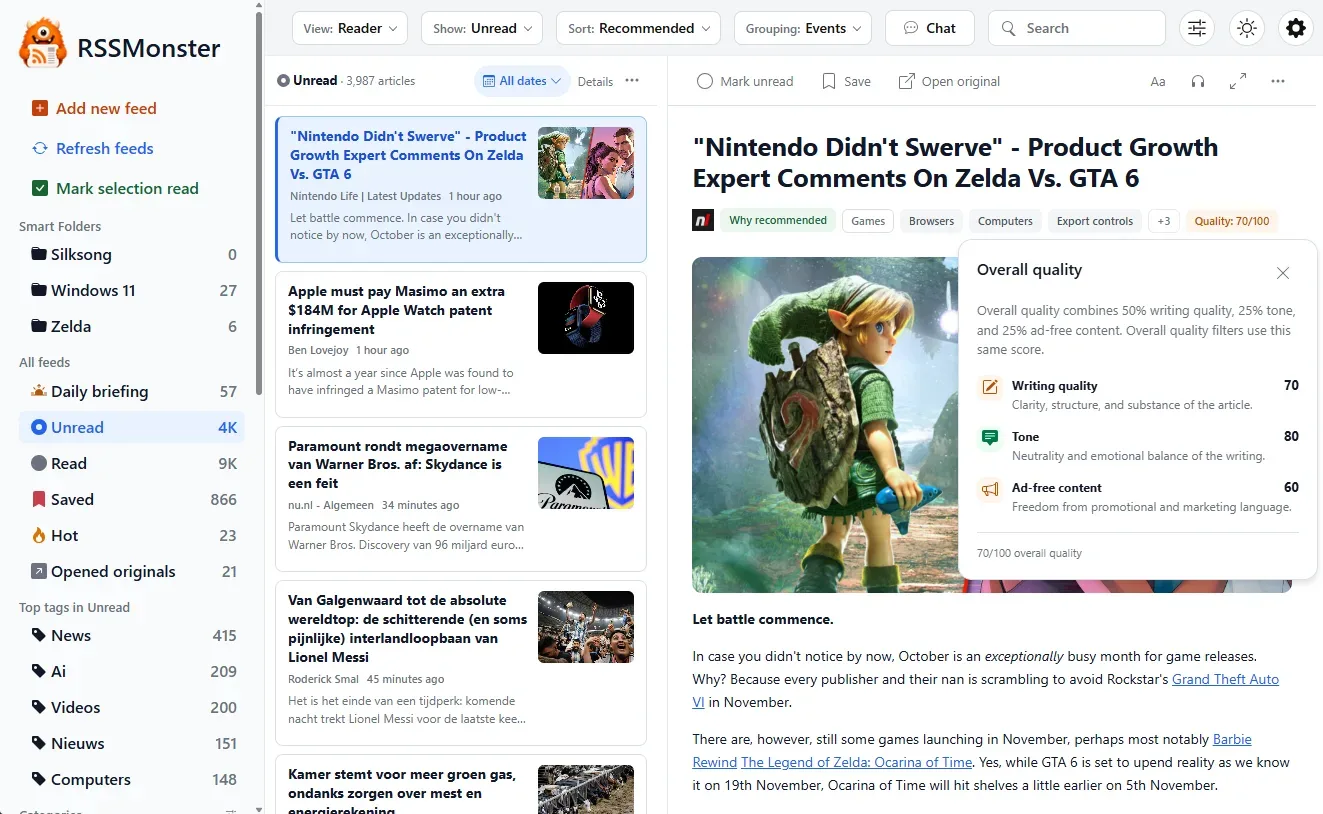Select the Ai tag

tap(134, 671)
